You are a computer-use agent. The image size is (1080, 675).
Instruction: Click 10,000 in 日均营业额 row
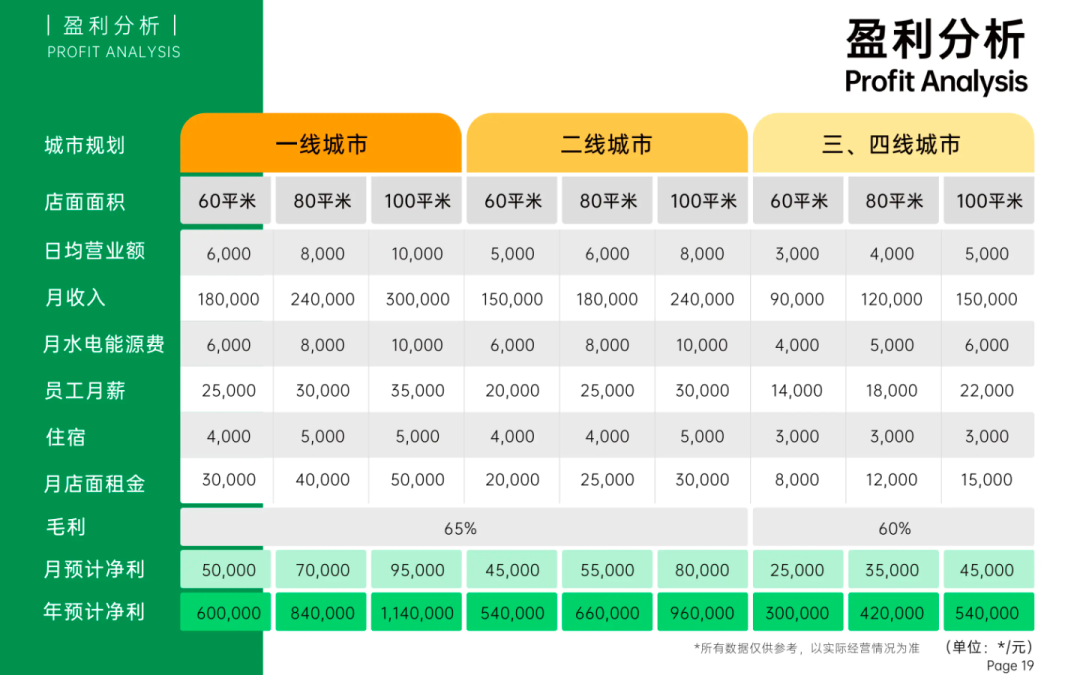coord(417,253)
